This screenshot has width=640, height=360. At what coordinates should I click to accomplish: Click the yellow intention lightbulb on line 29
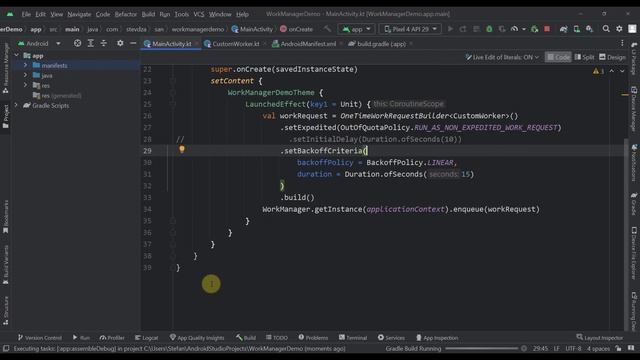(x=182, y=150)
